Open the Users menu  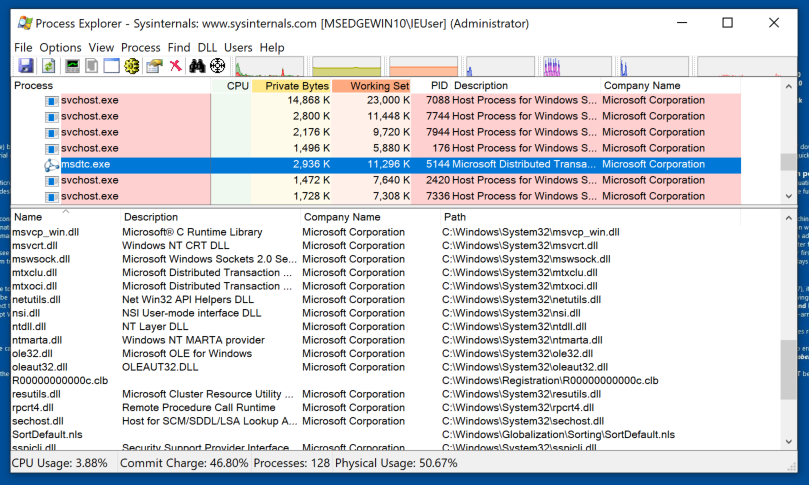pos(238,47)
